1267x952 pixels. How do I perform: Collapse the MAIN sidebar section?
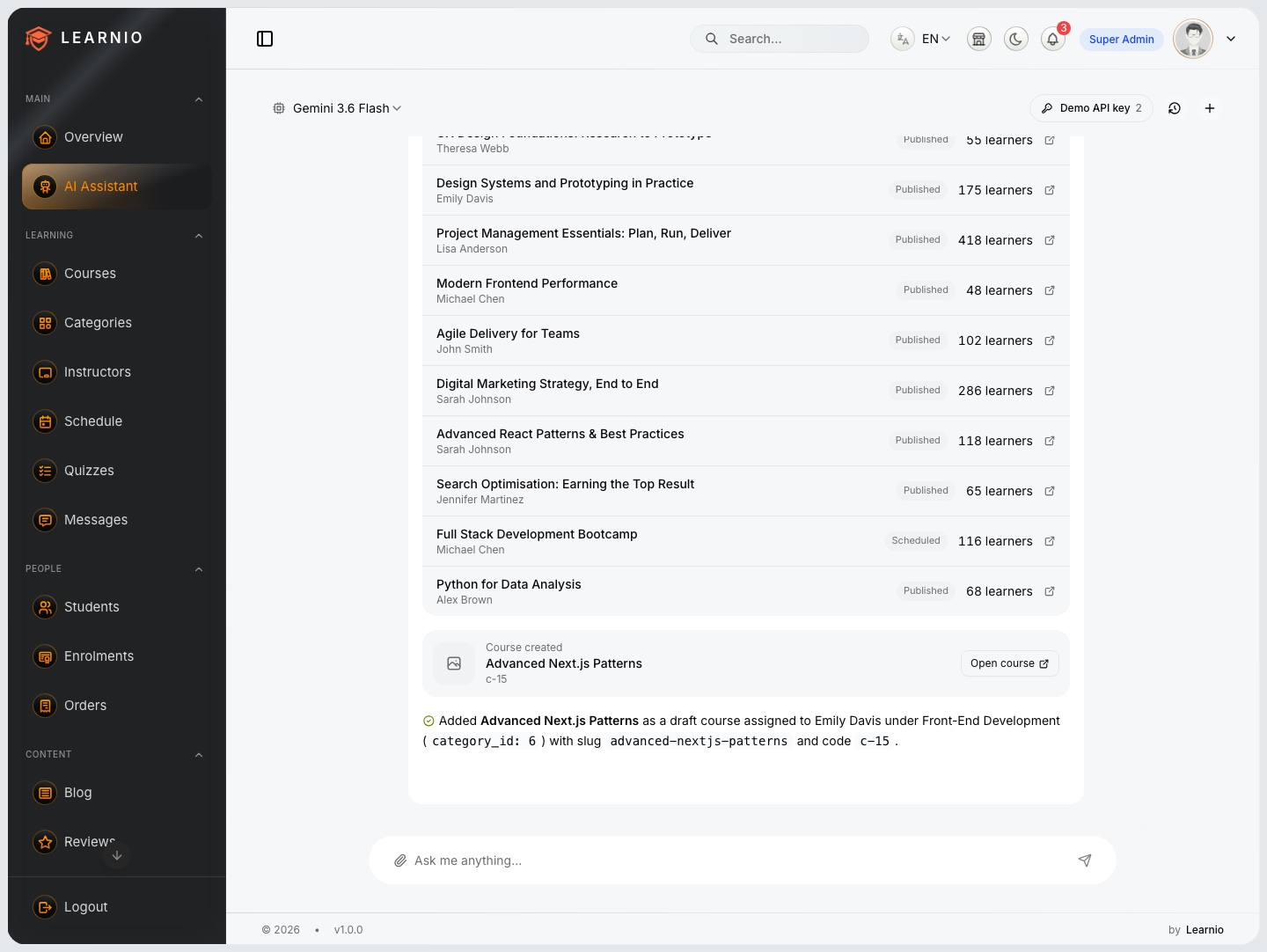(199, 99)
